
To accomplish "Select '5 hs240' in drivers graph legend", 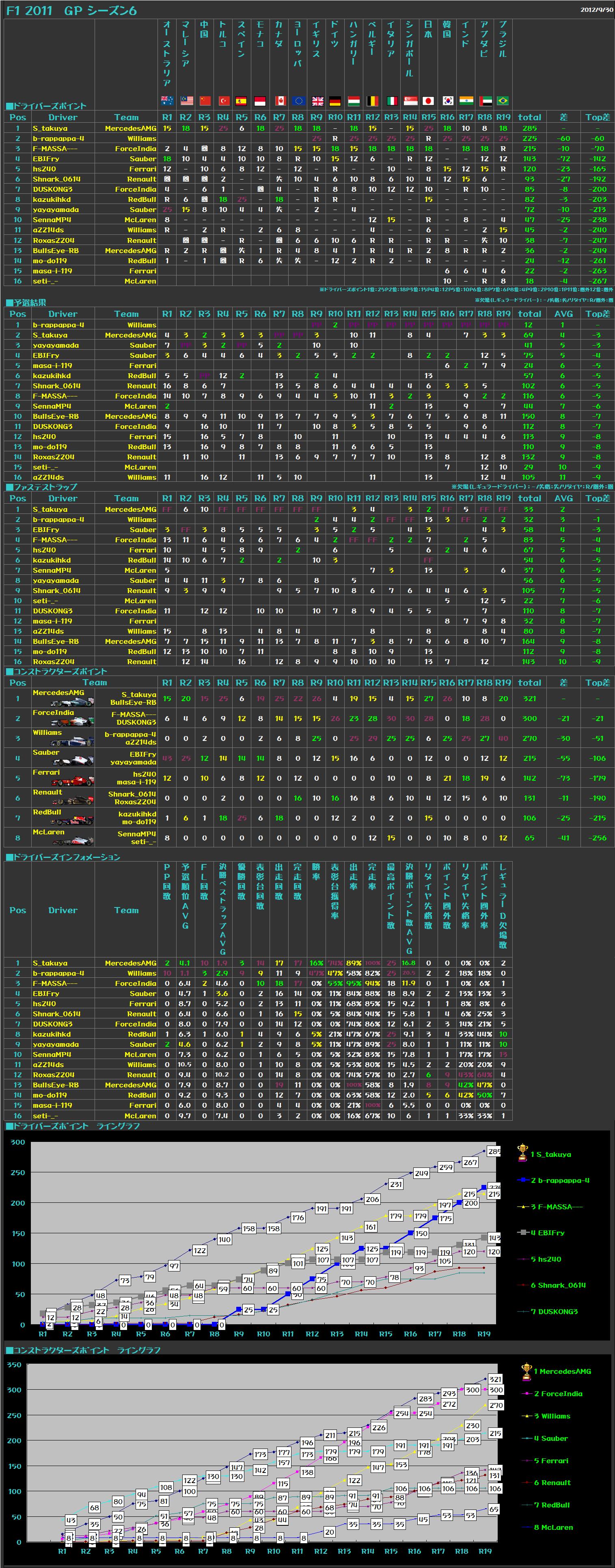I will pyautogui.click(x=546, y=1259).
